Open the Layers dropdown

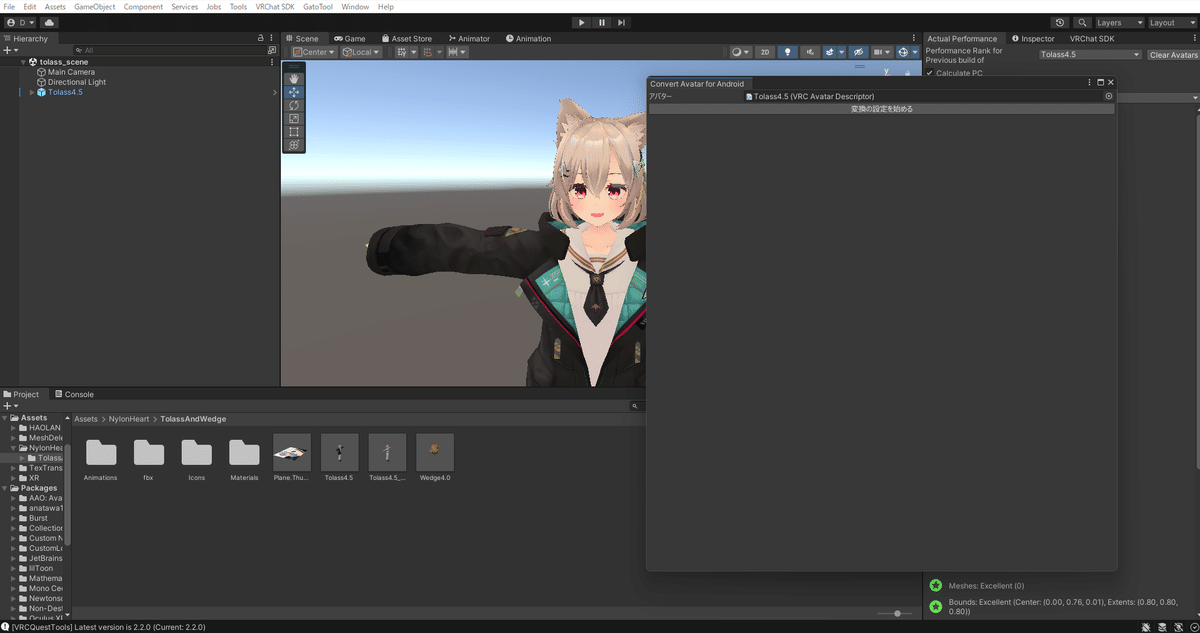pyautogui.click(x=1118, y=22)
